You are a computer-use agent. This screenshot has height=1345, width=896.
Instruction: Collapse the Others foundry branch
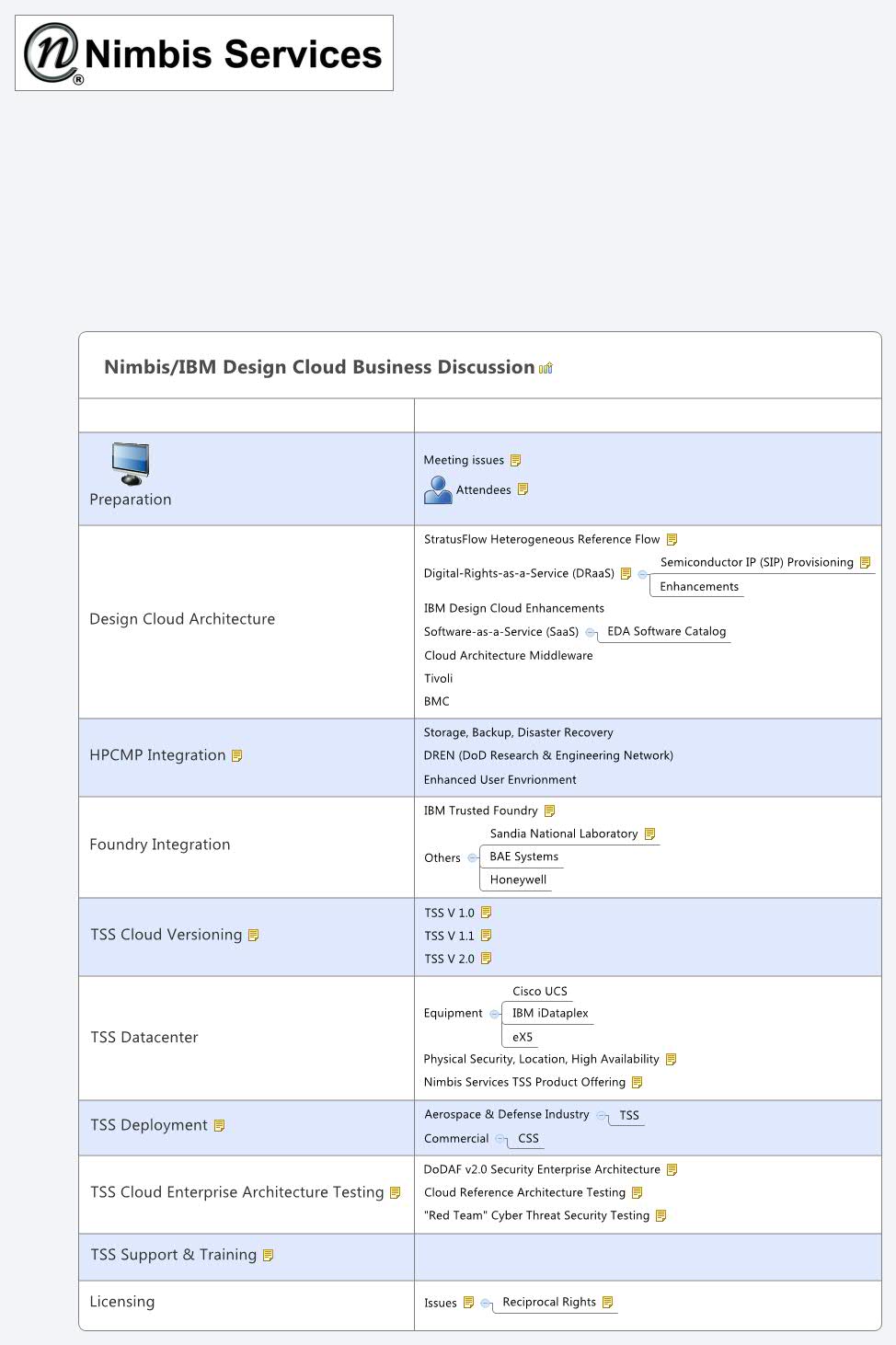[472, 858]
